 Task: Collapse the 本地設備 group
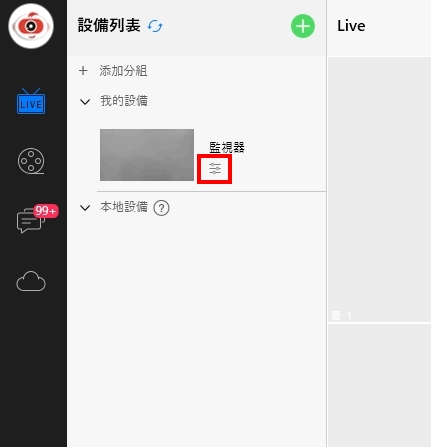[x=85, y=208]
